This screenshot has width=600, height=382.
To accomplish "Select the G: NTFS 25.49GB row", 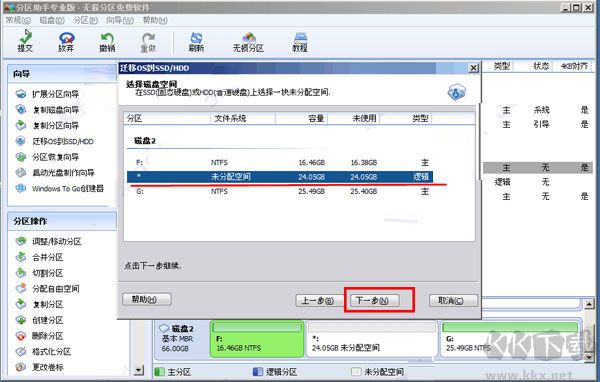I will 280,191.
